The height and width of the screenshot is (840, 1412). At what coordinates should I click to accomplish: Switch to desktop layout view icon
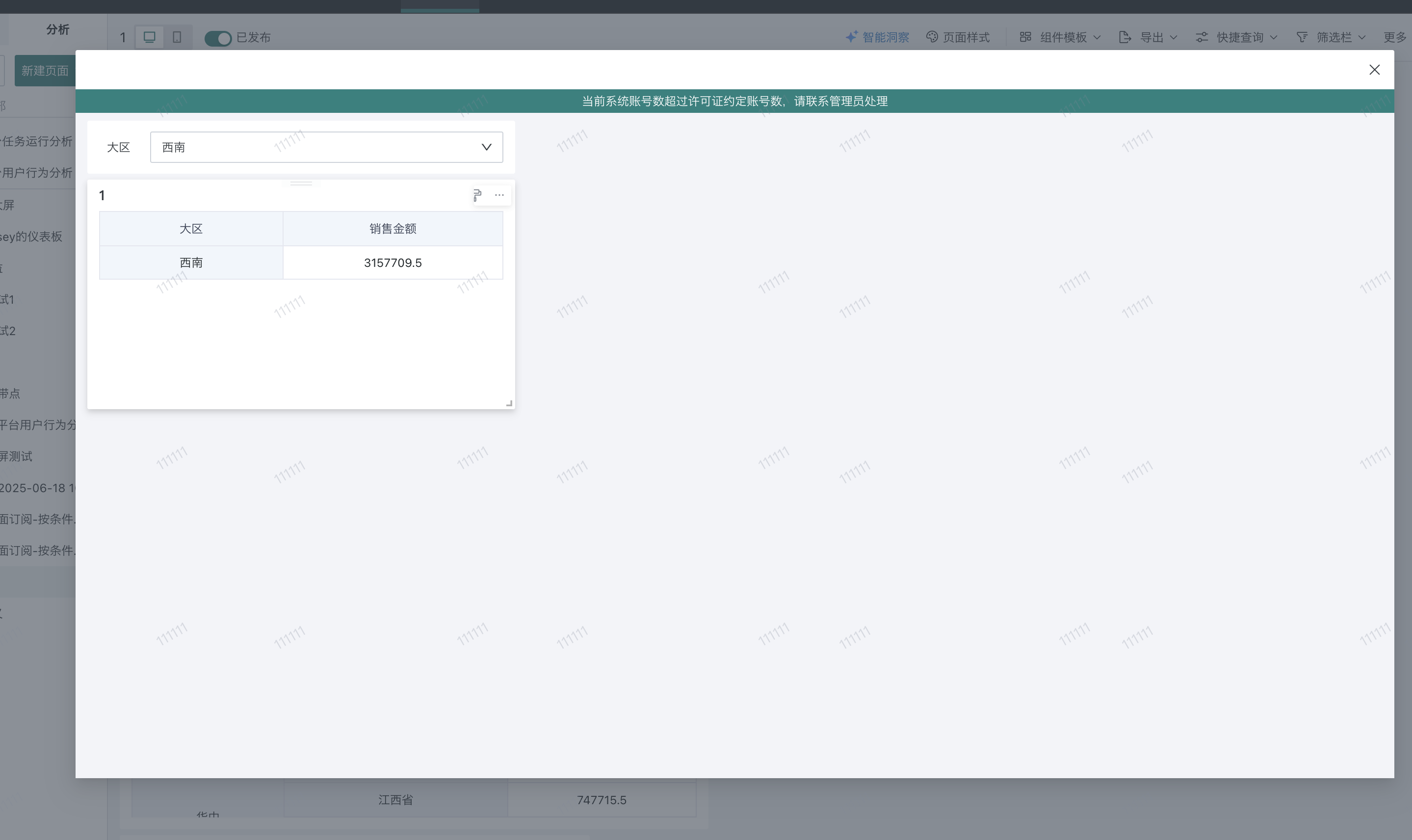point(150,37)
